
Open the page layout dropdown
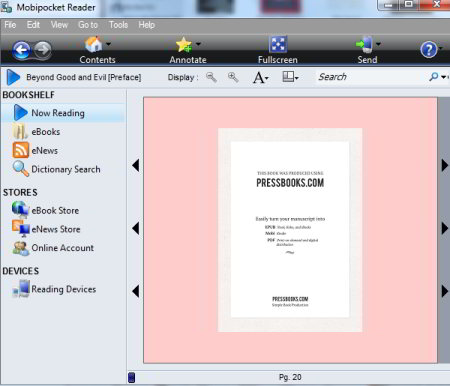click(290, 77)
